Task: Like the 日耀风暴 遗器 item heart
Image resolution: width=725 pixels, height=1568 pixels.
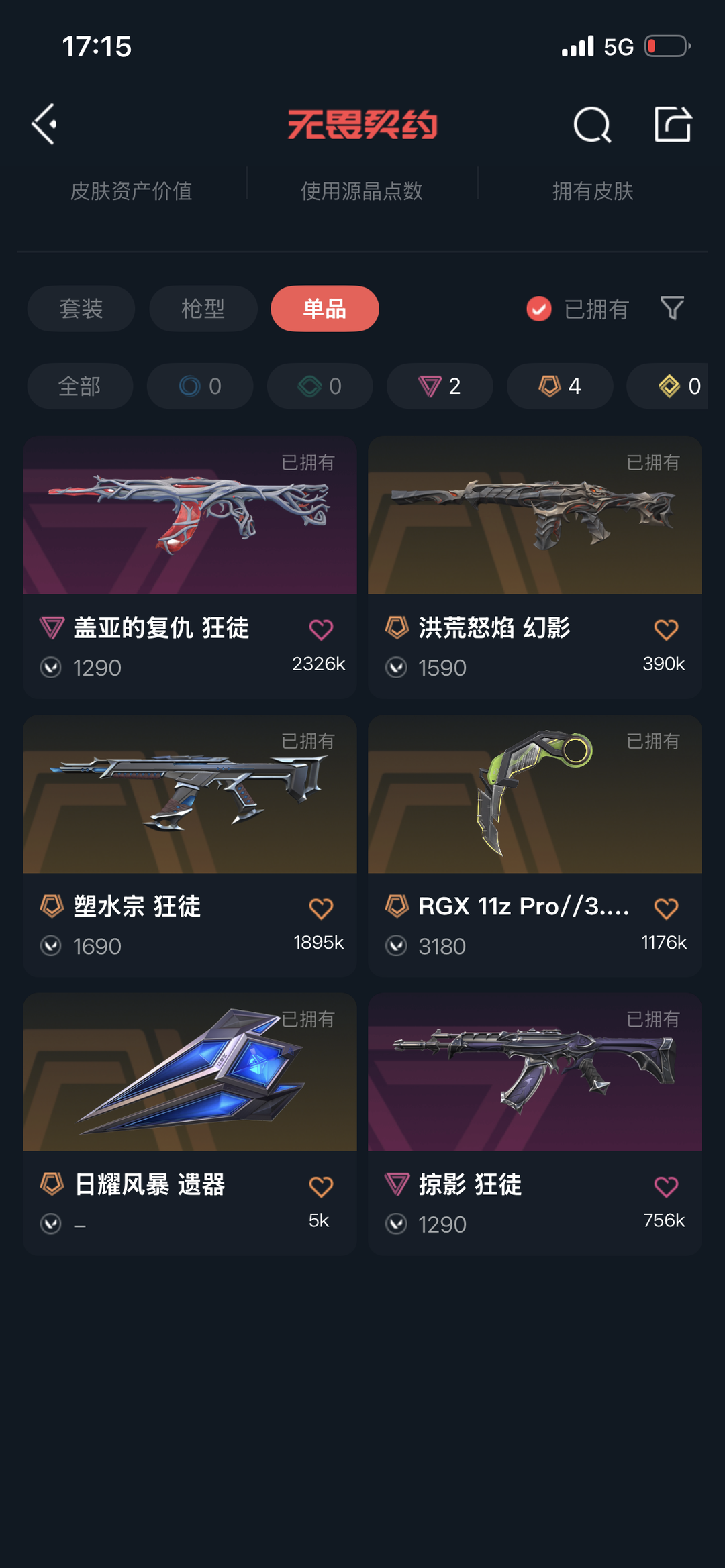Action: click(321, 1187)
